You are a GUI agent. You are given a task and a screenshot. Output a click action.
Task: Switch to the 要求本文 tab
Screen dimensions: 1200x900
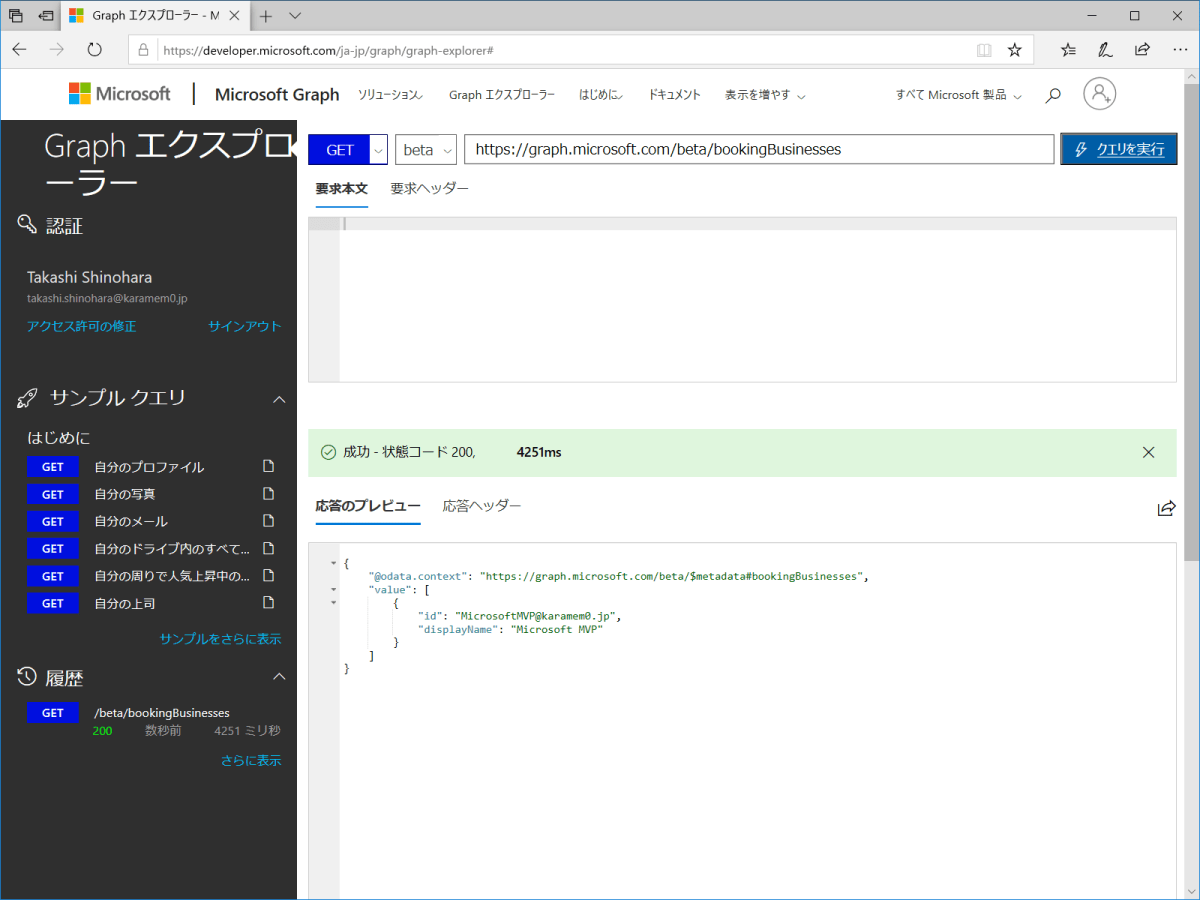pyautogui.click(x=342, y=188)
